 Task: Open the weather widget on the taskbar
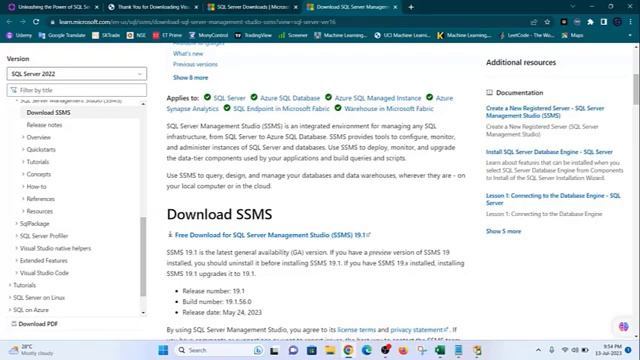click(x=32, y=350)
